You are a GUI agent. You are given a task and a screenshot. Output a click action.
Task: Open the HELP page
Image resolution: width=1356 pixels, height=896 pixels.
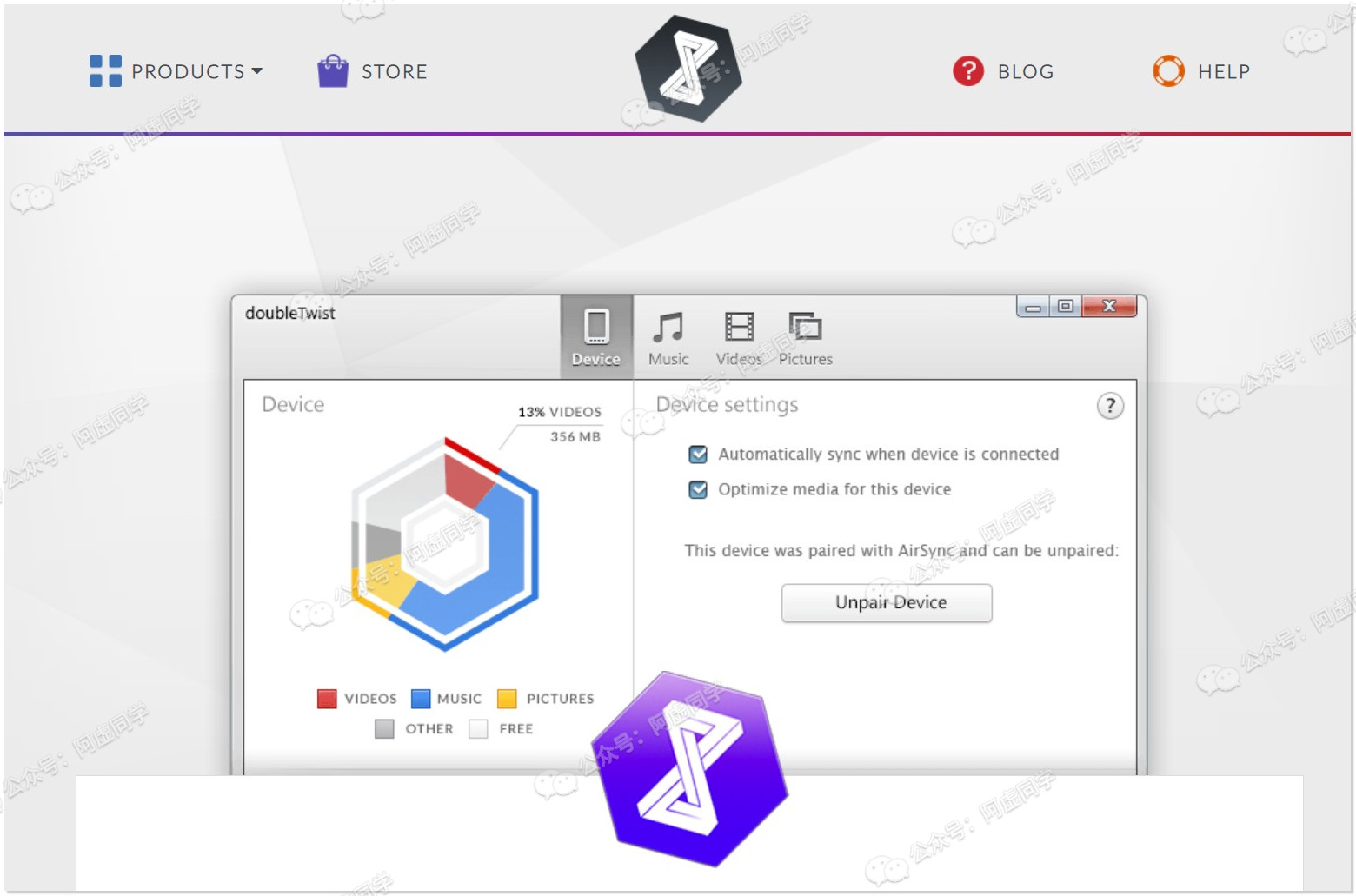click(1224, 71)
